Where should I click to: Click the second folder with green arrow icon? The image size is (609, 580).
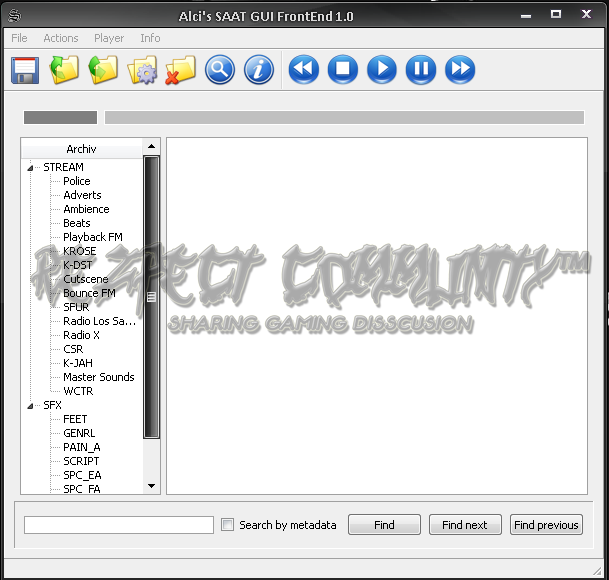pos(103,70)
